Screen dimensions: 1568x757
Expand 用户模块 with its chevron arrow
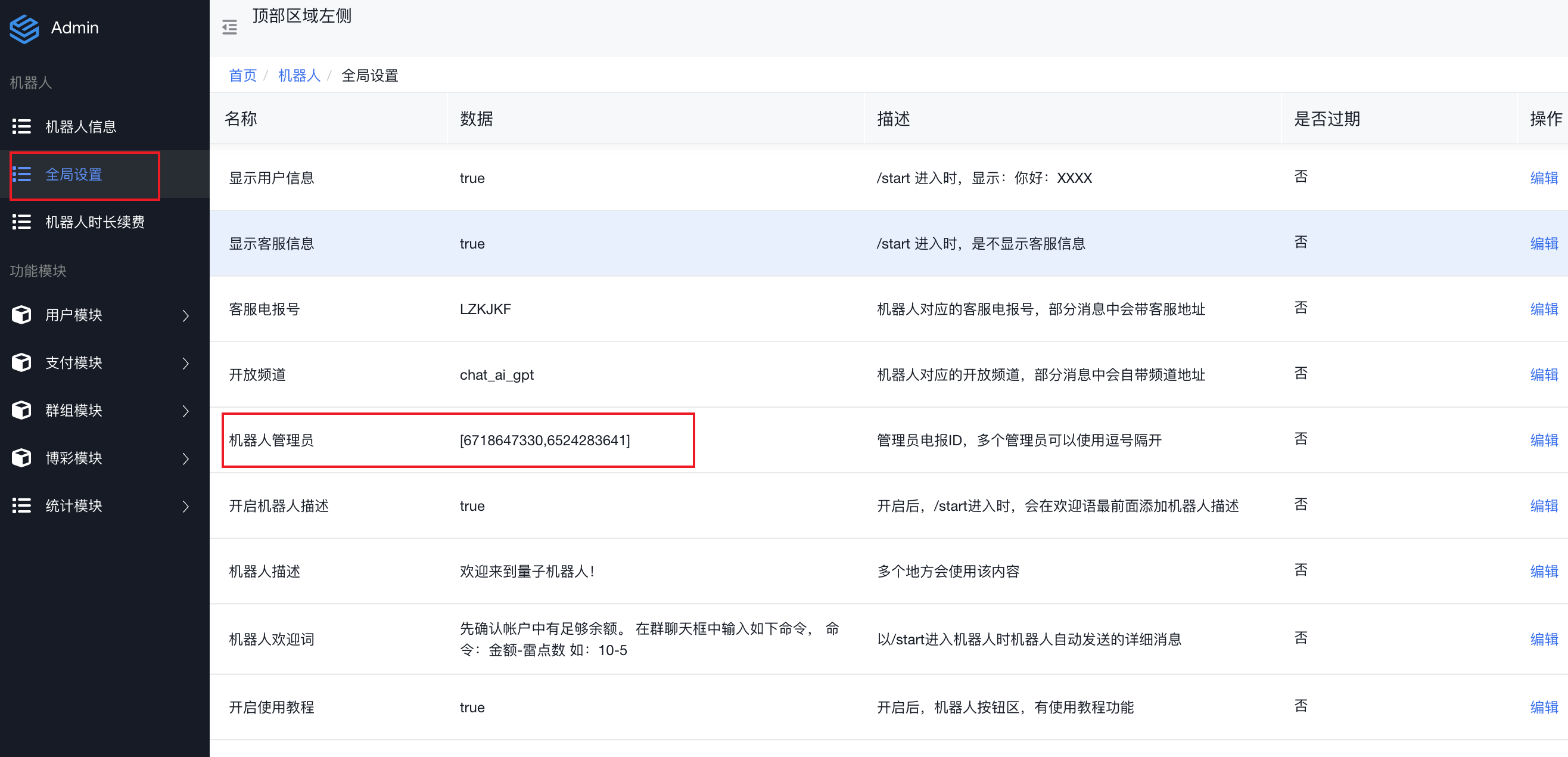186,315
